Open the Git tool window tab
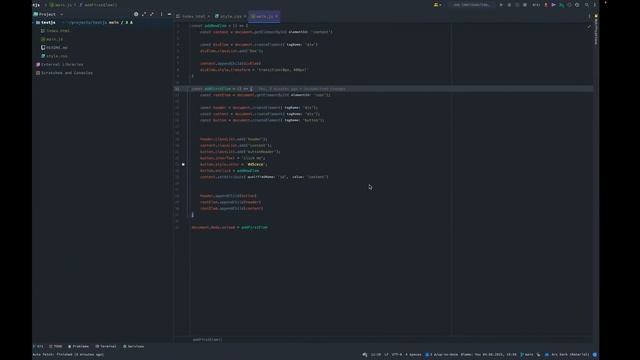 [x=38, y=346]
